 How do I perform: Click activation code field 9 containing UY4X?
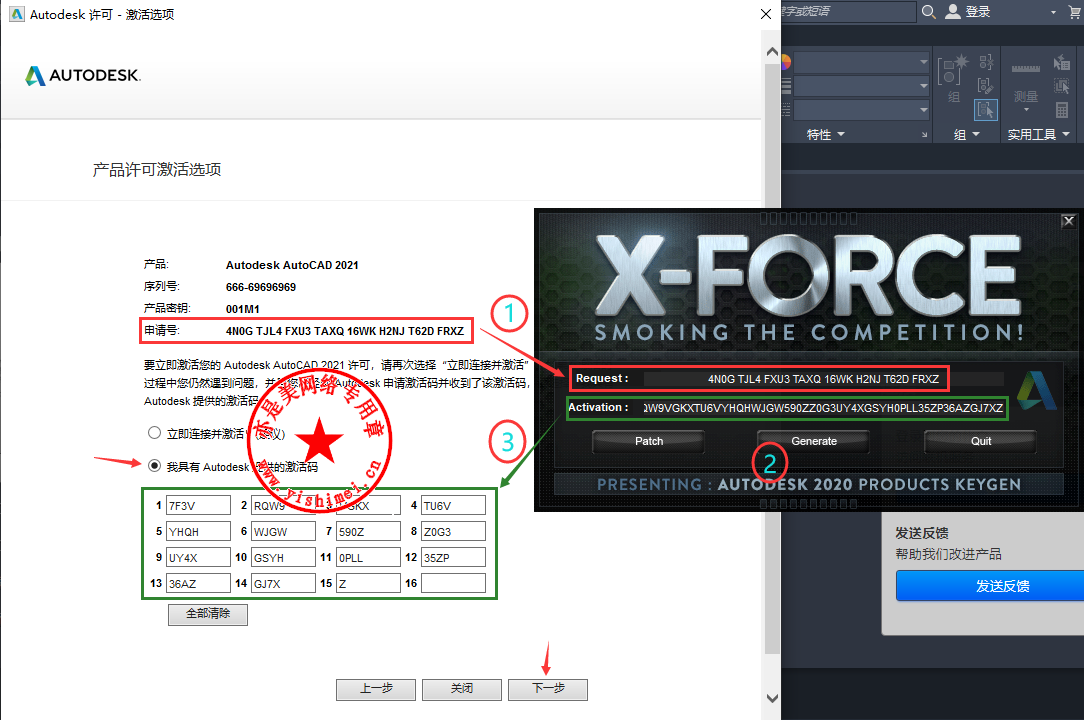pos(198,557)
